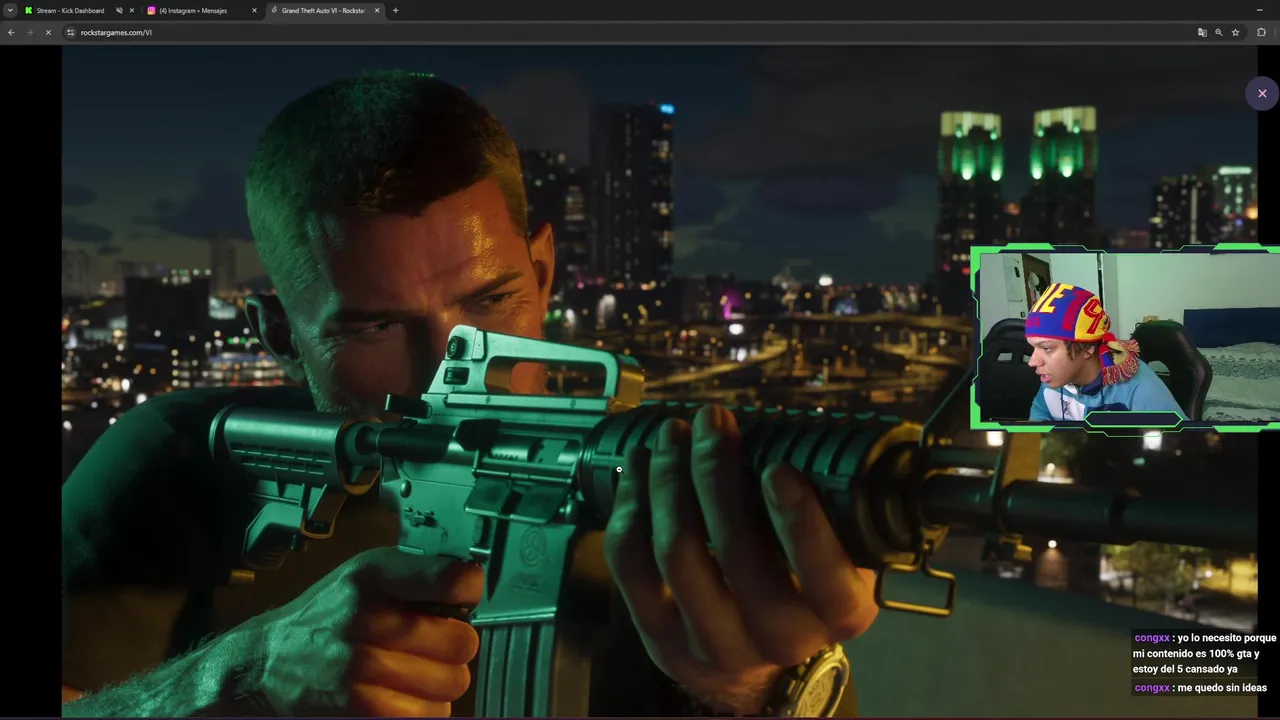Viewport: 1280px width, 720px height.
Task: Close the Instagram Mensajes tab
Action: coord(254,10)
